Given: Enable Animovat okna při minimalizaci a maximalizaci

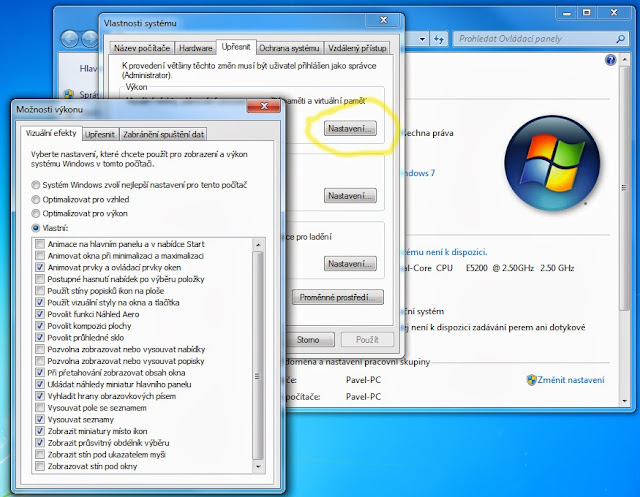Looking at the screenshot, I should point(40,256).
